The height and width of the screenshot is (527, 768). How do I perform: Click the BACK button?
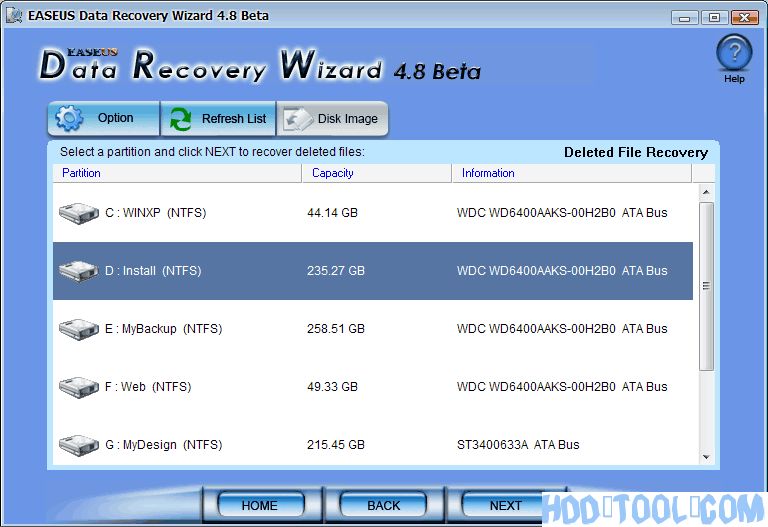pyautogui.click(x=384, y=504)
